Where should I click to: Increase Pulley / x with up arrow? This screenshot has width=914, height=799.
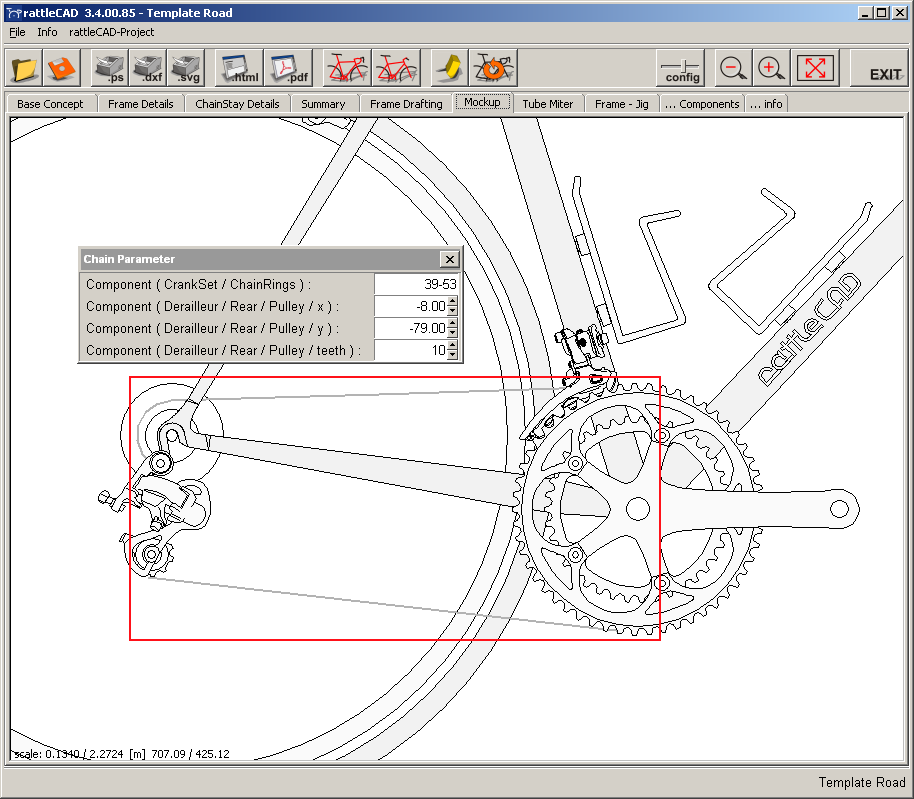click(452, 301)
